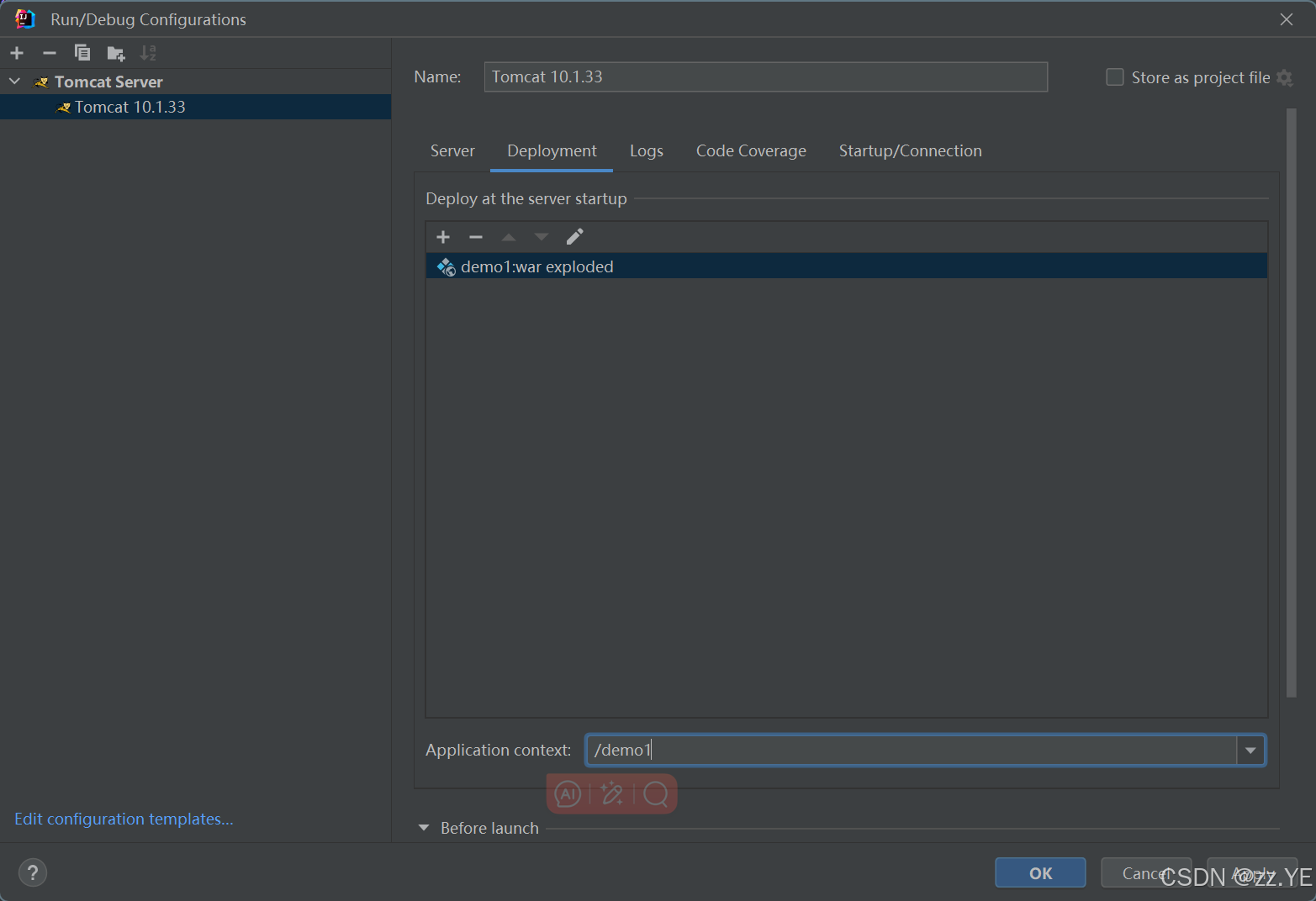Enable Store as project file
1316x901 pixels.
tap(1115, 77)
